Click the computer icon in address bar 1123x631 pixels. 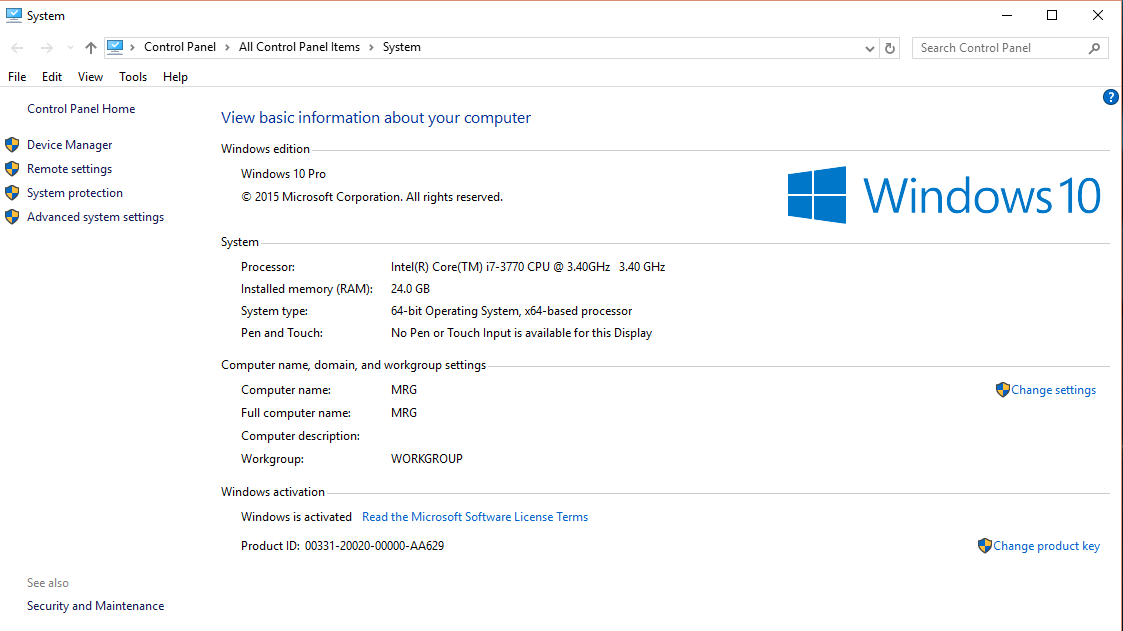click(x=115, y=47)
